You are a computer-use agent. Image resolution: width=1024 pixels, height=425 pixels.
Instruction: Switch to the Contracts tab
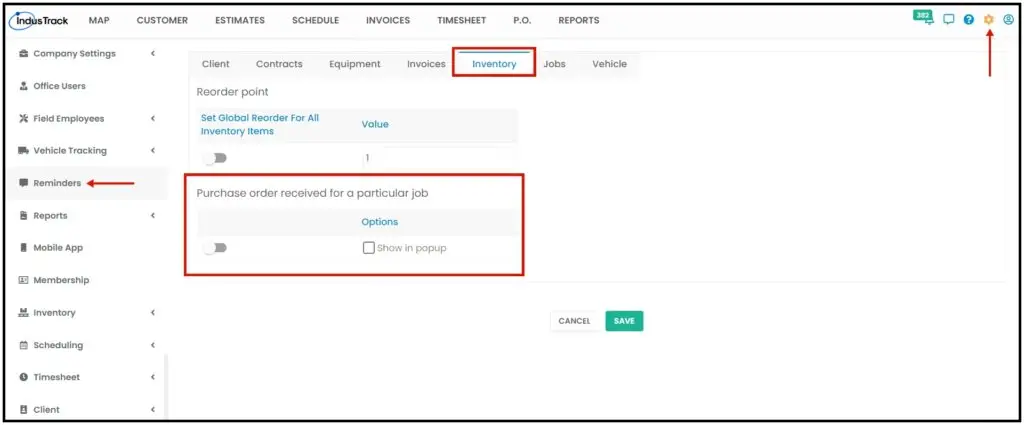[x=279, y=64]
